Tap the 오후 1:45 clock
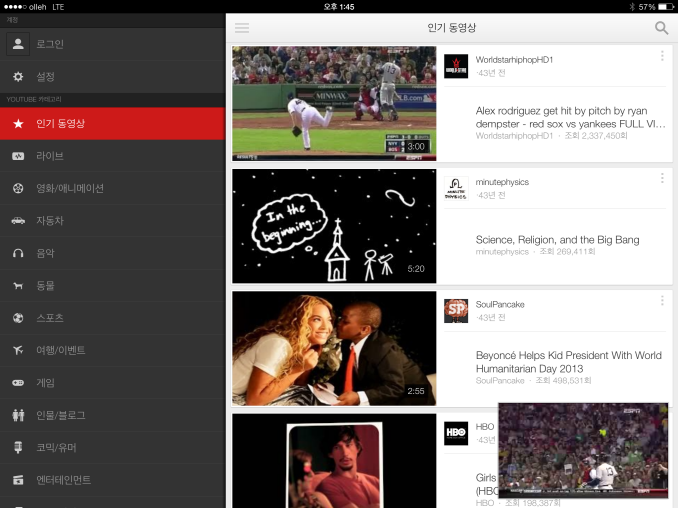 click(339, 7)
